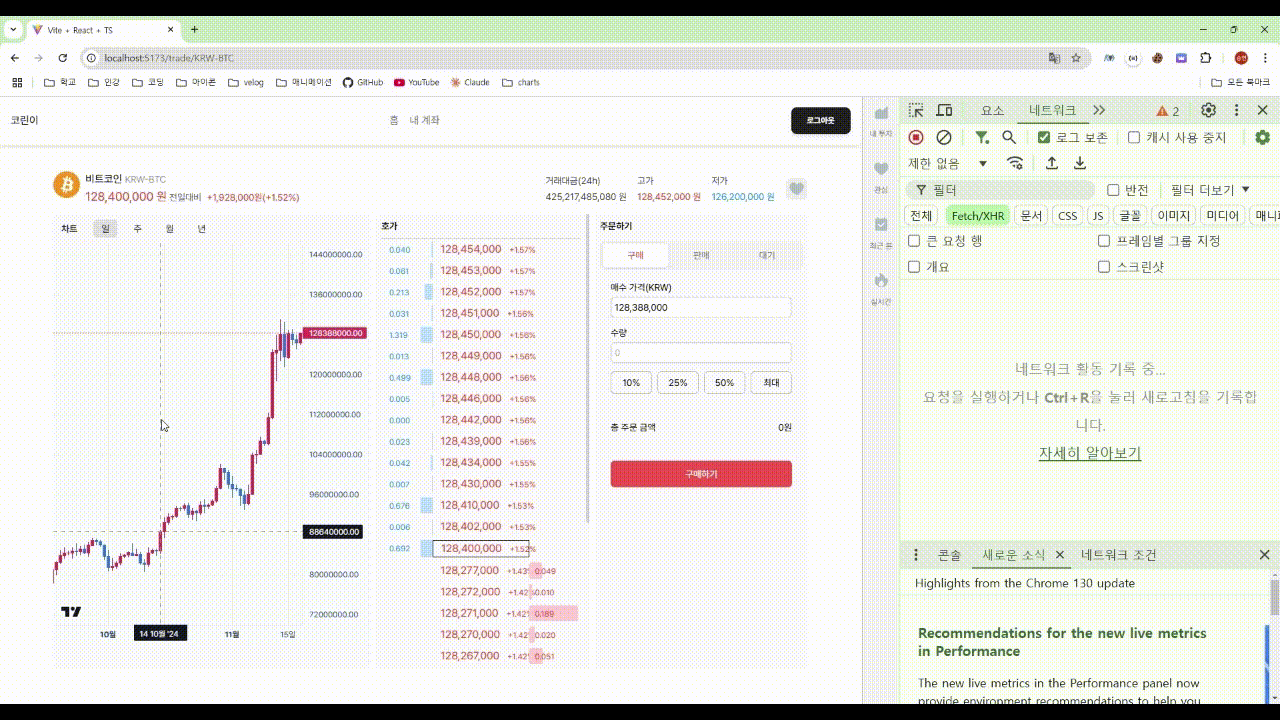Click the heart favorite icon beside price stats
This screenshot has width=1280, height=720.
(796, 188)
